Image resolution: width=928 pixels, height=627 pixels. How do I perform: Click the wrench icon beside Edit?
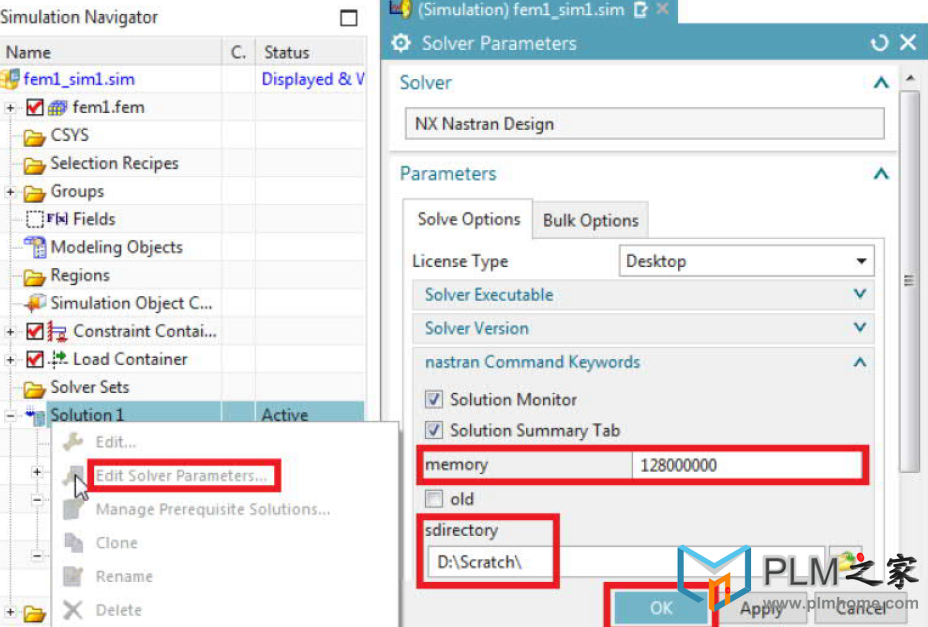click(73, 442)
